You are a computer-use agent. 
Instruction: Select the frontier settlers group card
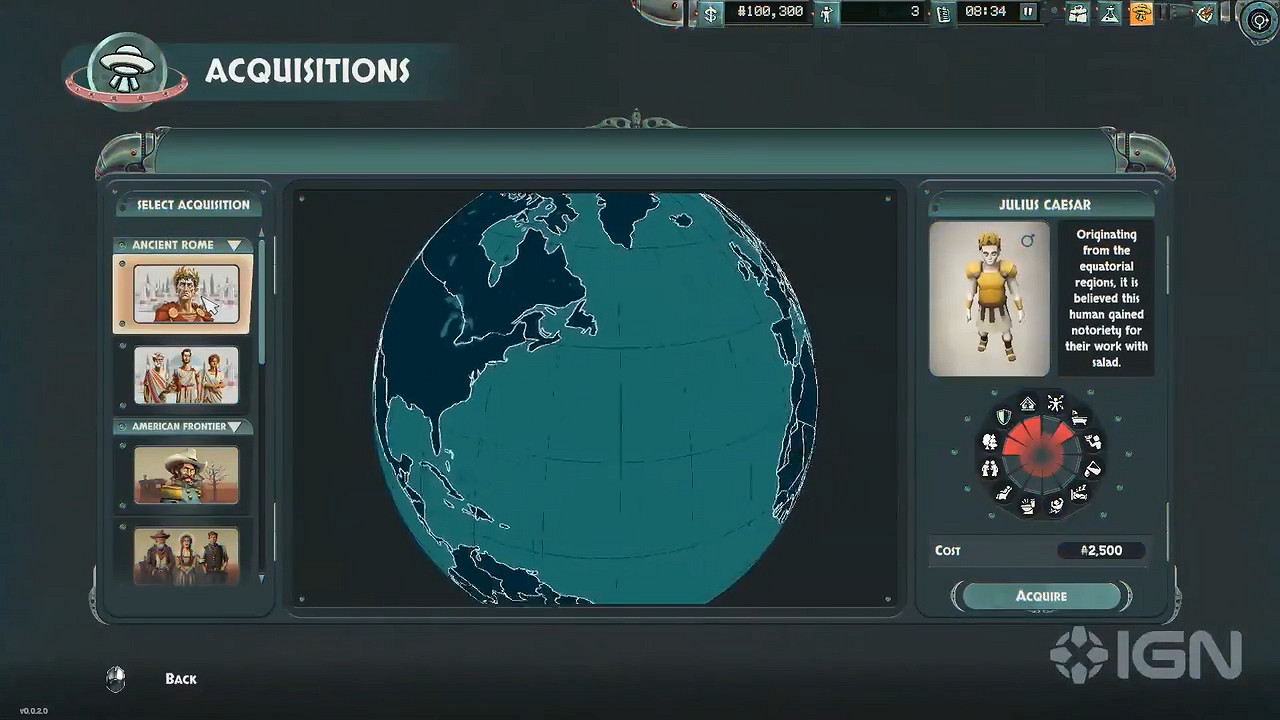coord(186,555)
